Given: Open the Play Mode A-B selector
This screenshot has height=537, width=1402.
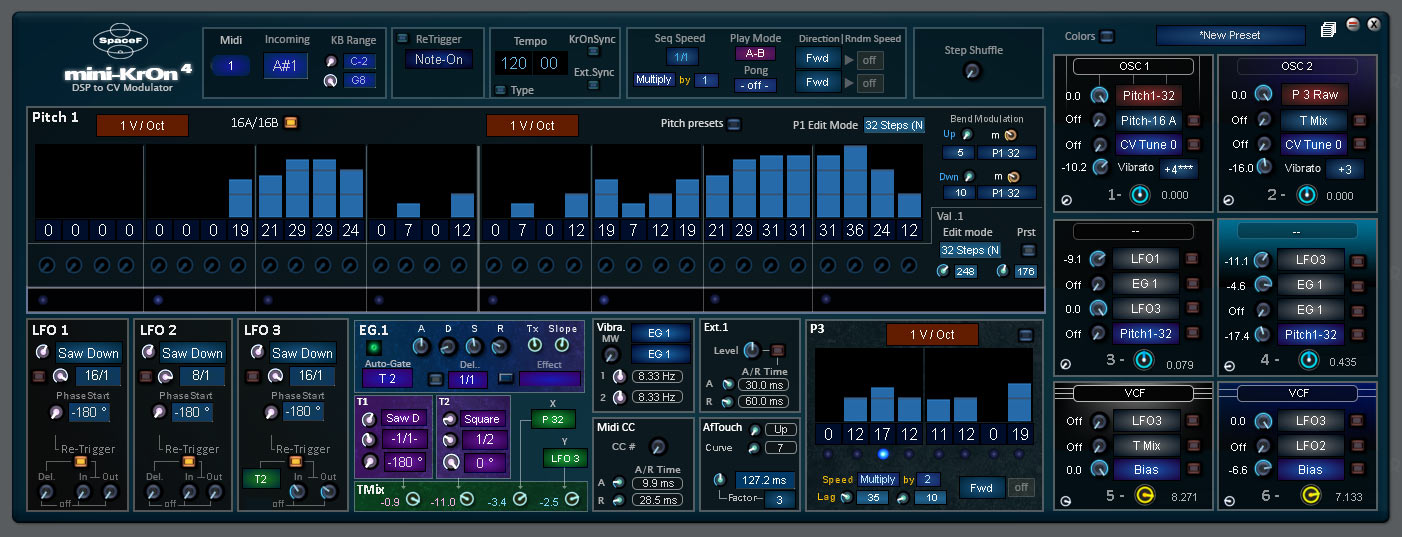Looking at the screenshot, I should [755, 53].
